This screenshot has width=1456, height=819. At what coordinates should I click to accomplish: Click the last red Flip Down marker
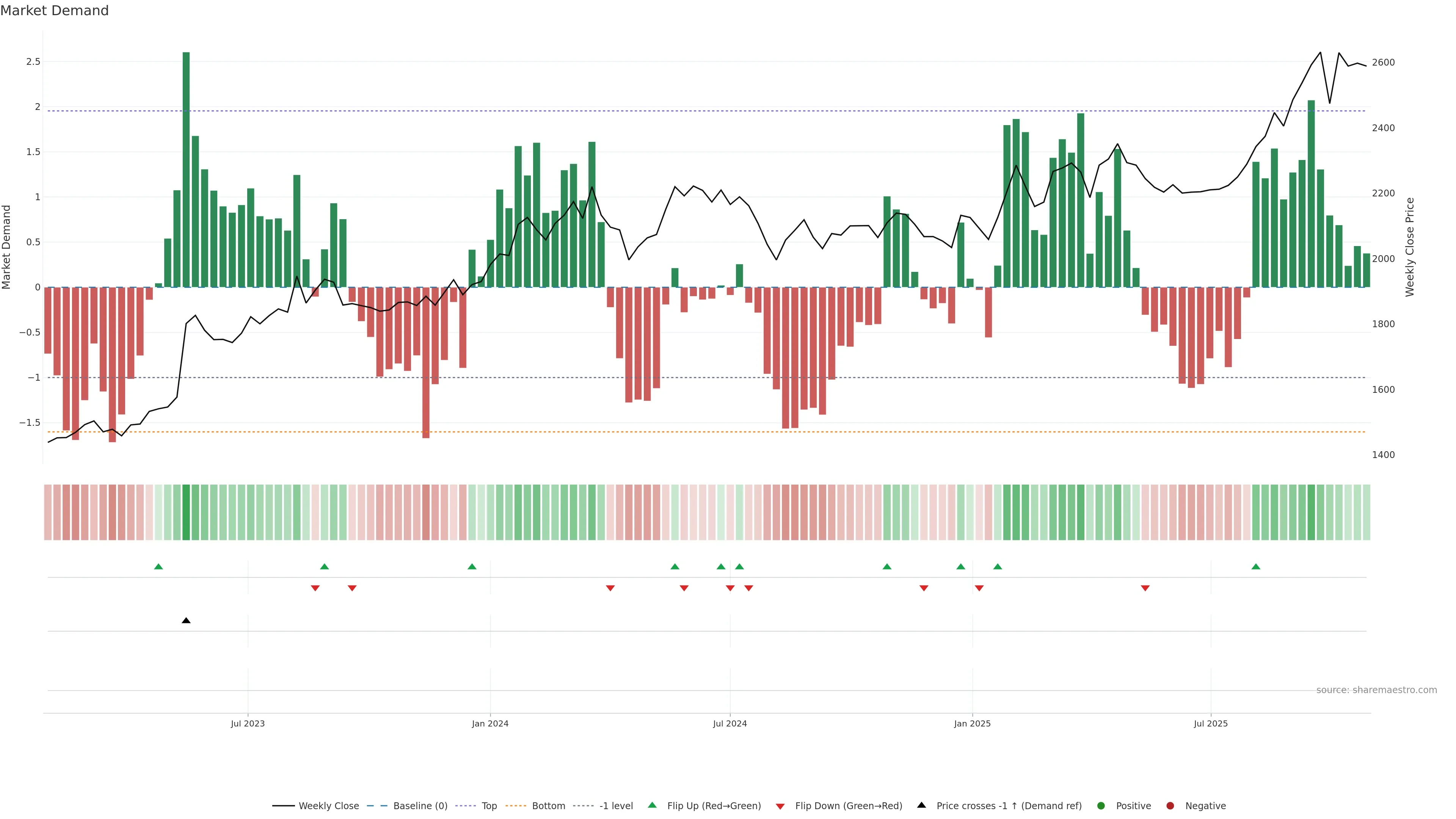pyautogui.click(x=1145, y=588)
